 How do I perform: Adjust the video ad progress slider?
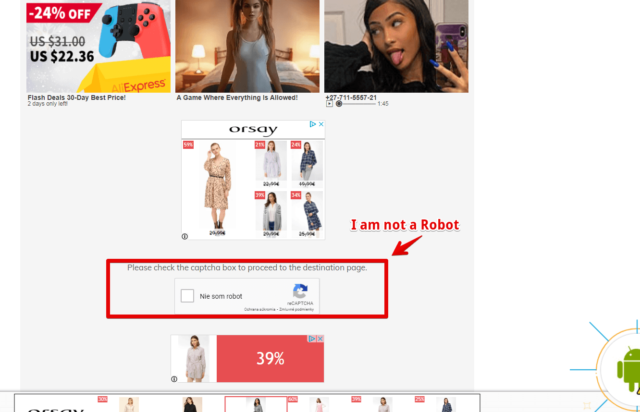pyautogui.click(x=357, y=104)
